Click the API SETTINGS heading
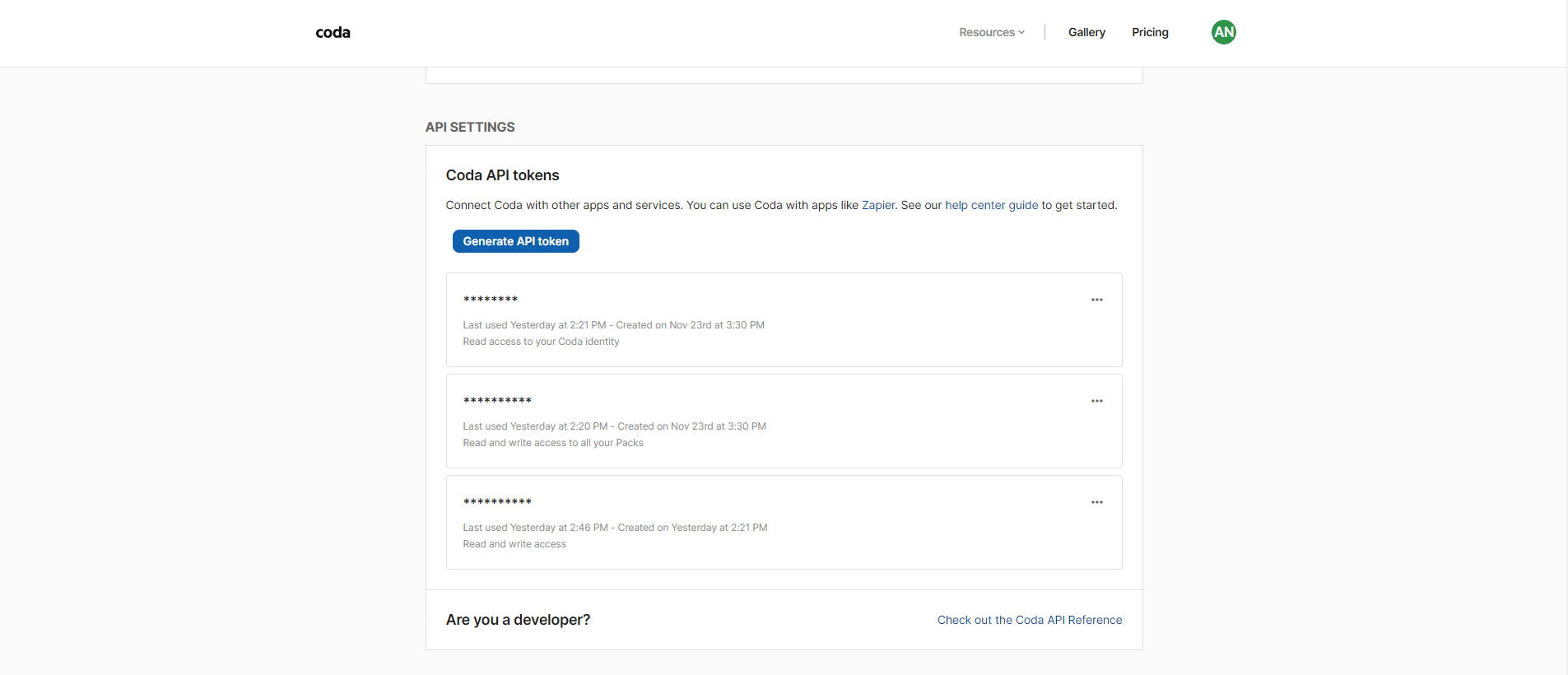The image size is (1568, 675). pyautogui.click(x=470, y=127)
